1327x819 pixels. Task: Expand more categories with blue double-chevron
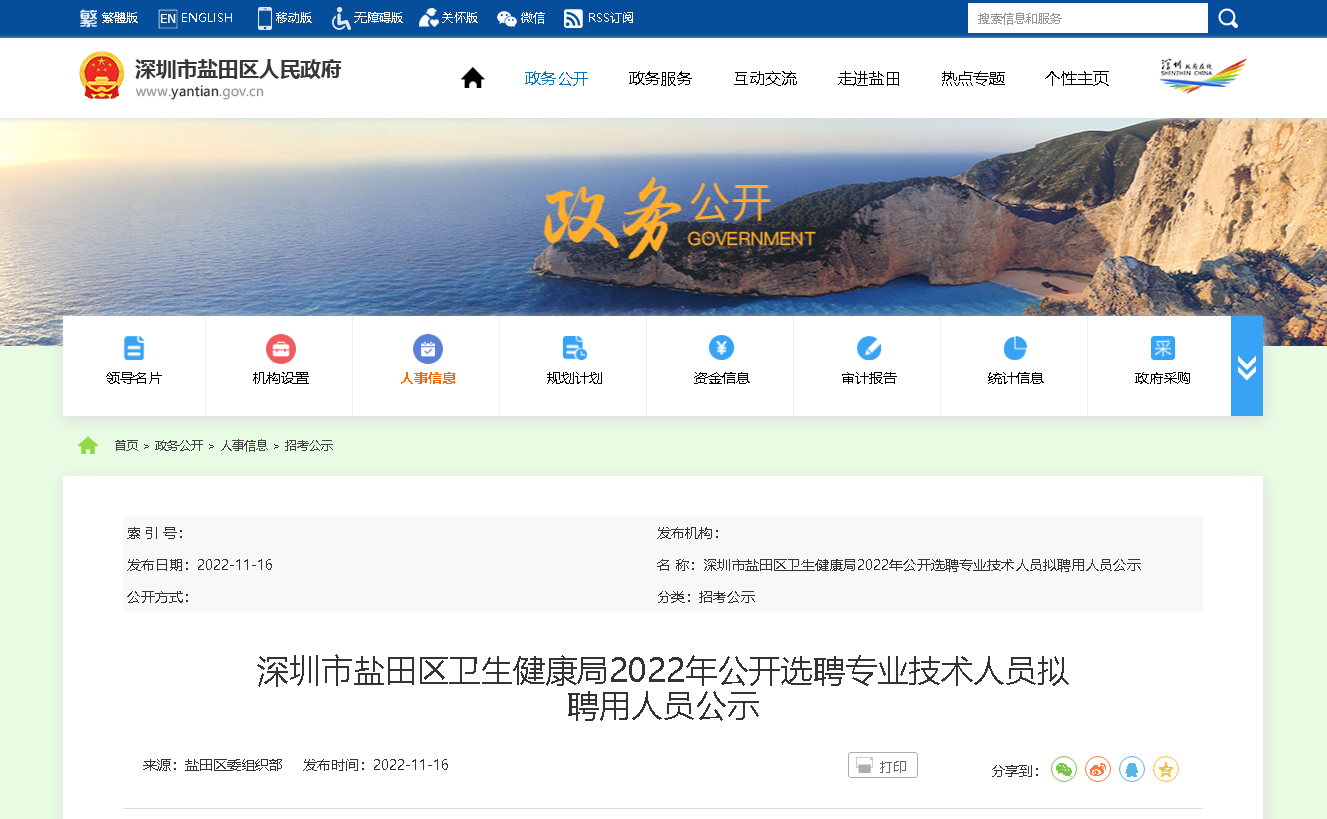[1246, 366]
